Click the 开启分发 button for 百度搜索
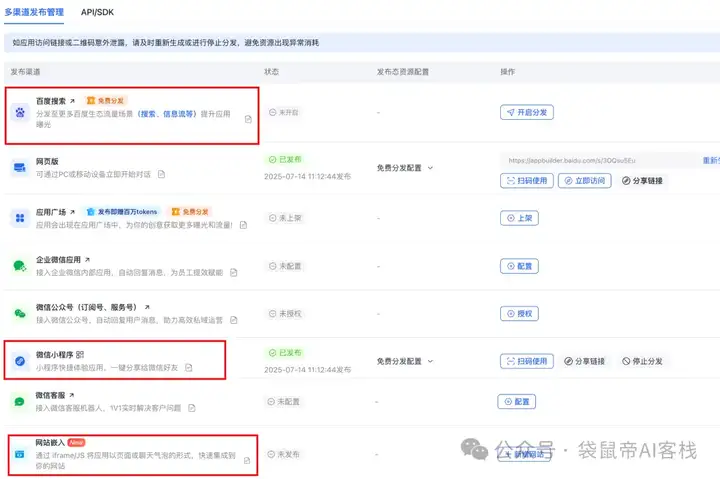720x479 pixels. point(527,113)
